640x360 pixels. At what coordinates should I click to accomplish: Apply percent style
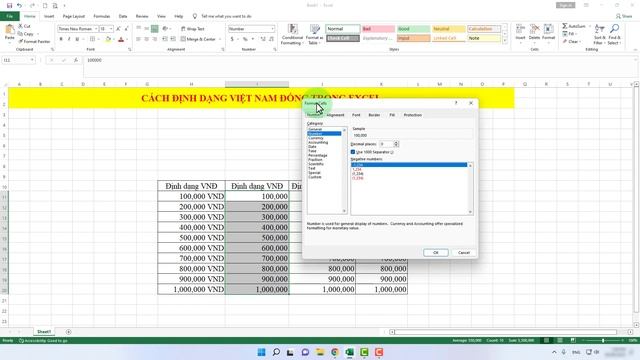pyautogui.click(x=245, y=39)
